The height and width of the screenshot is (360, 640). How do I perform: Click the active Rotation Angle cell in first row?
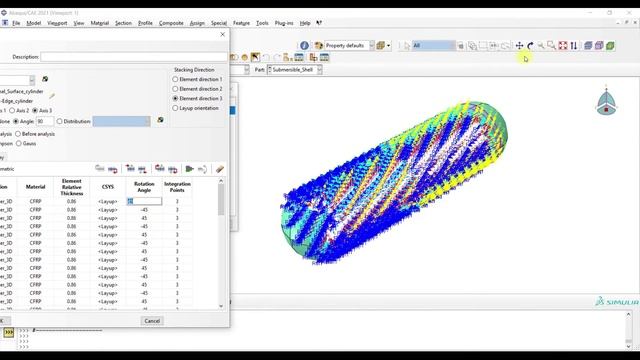pyautogui.click(x=144, y=201)
